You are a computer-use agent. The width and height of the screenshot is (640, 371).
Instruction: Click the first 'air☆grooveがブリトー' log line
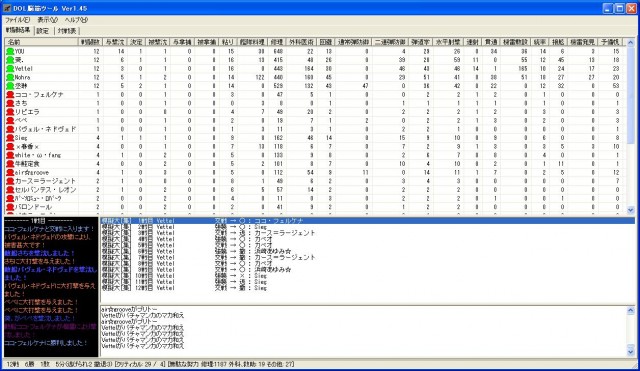coord(129,310)
